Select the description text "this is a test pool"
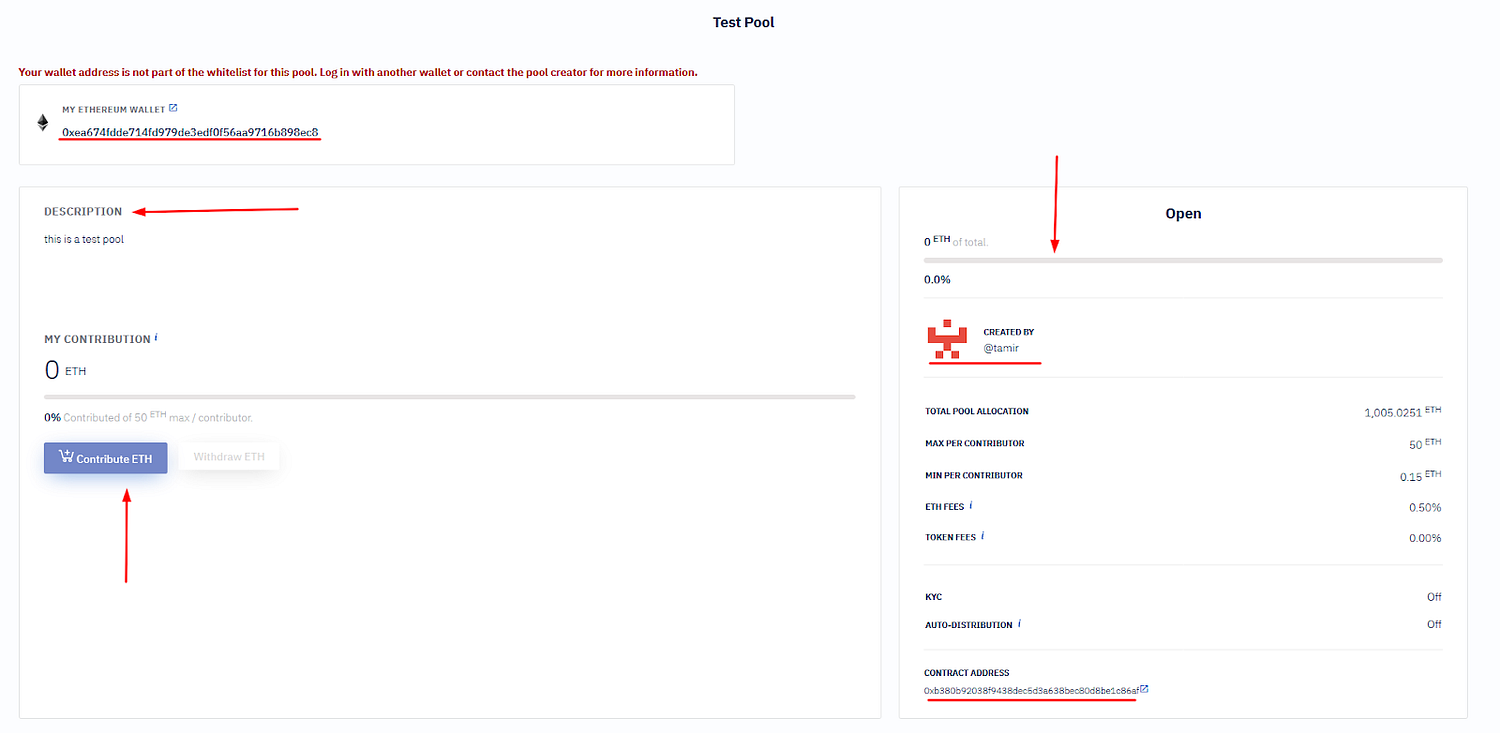The width and height of the screenshot is (1500, 733). click(84, 240)
